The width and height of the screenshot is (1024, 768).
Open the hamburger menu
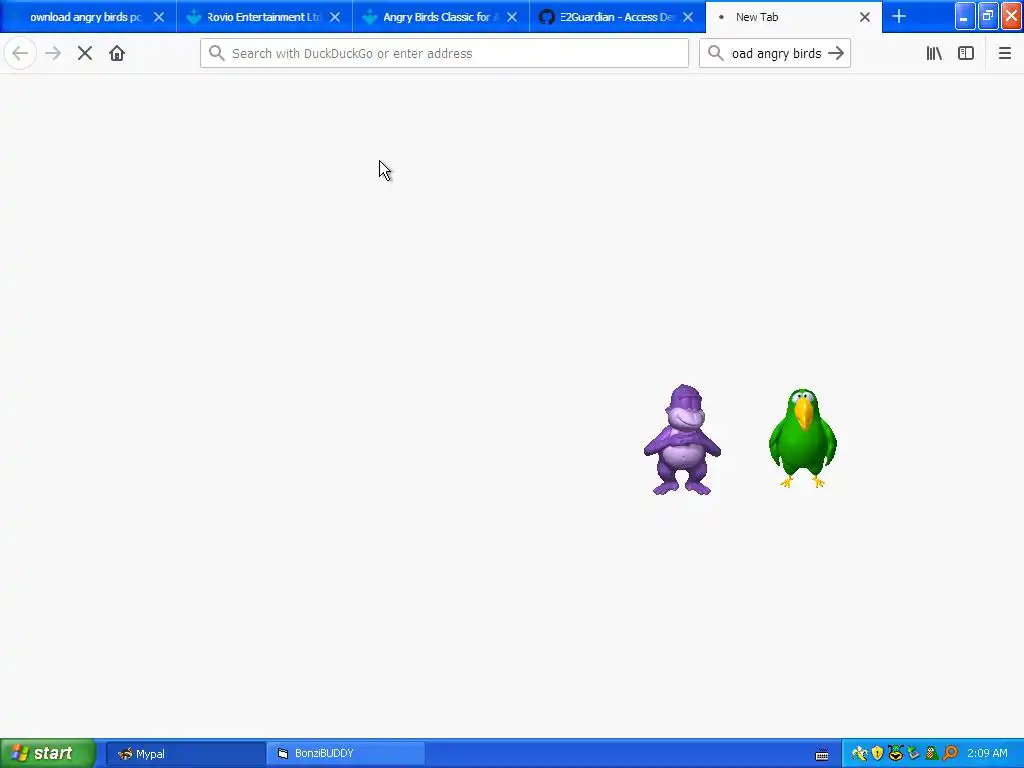(1004, 53)
